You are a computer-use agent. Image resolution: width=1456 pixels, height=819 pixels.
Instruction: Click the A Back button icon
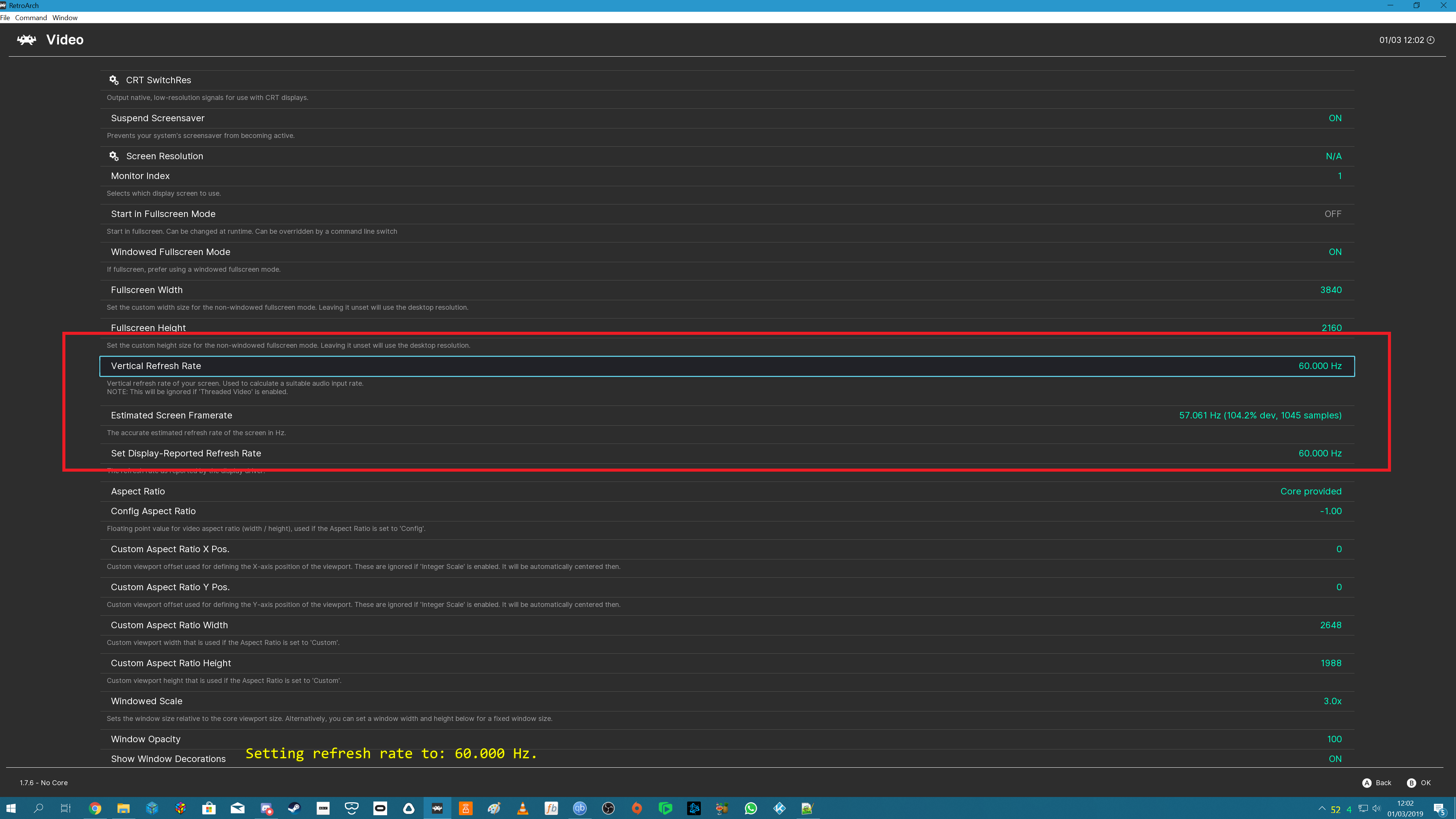[1367, 783]
